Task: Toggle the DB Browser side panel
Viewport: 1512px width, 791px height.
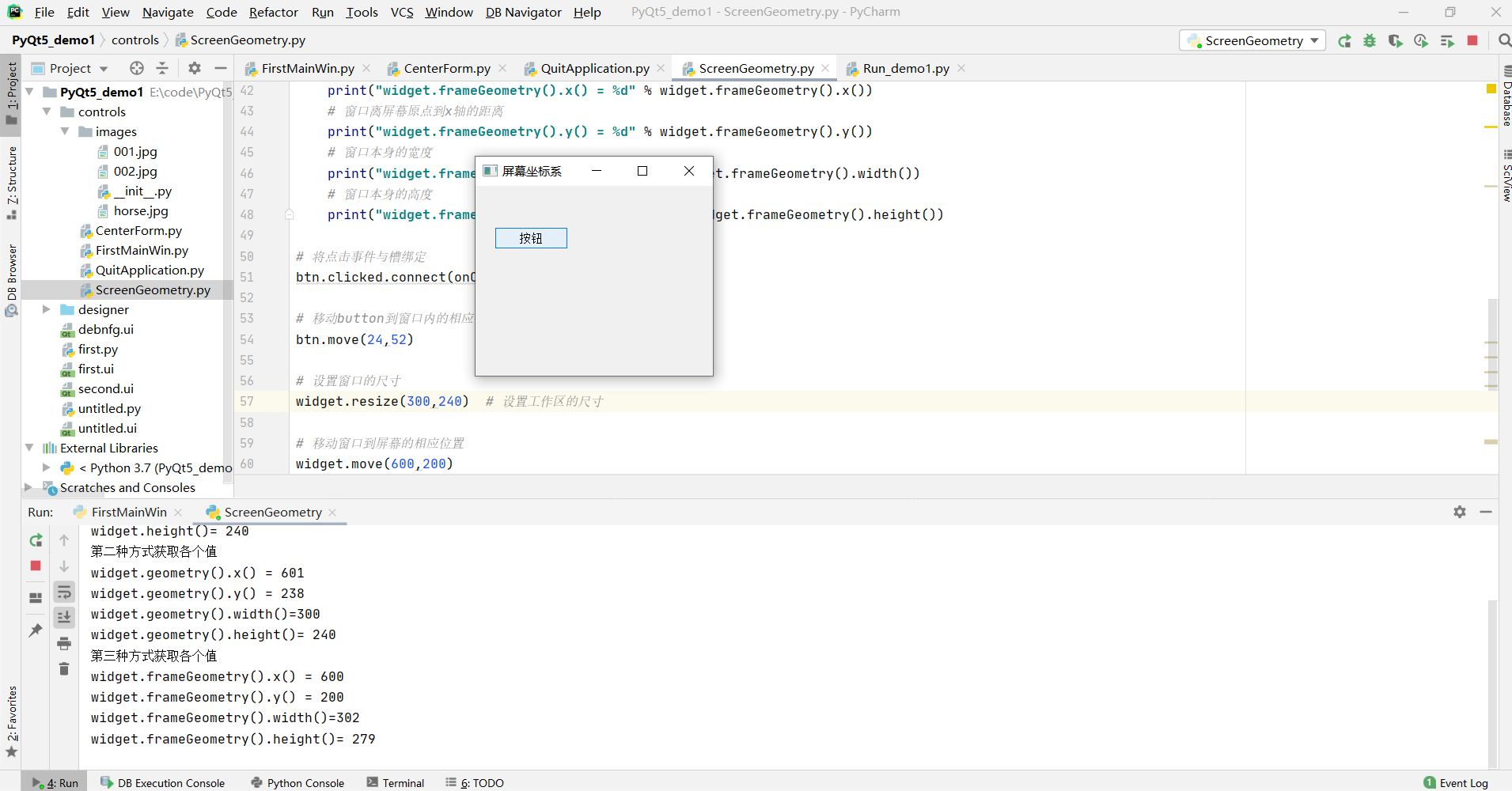Action: pos(11,280)
